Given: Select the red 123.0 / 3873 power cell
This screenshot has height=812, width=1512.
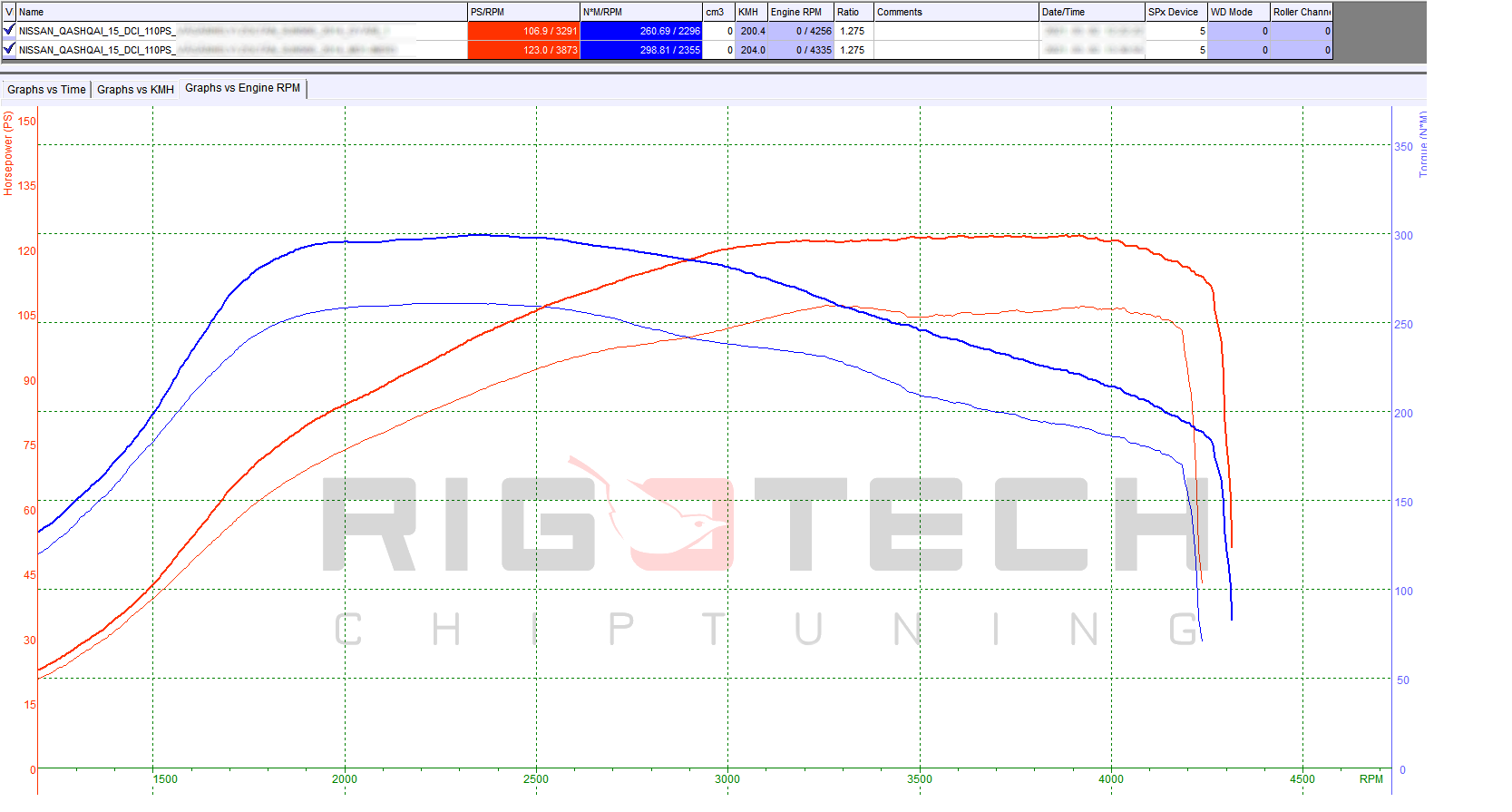Looking at the screenshot, I should (523, 50).
